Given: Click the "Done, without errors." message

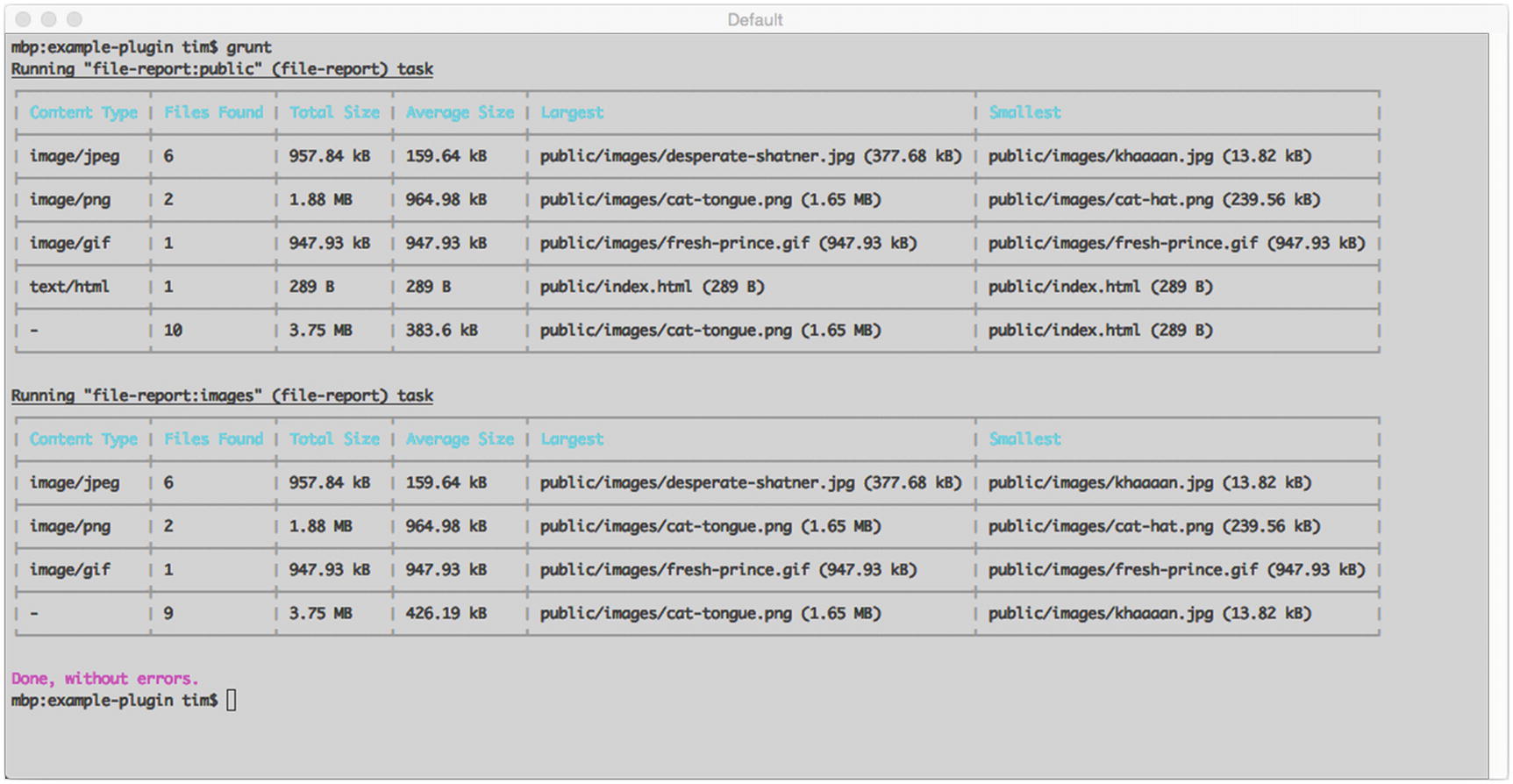Looking at the screenshot, I should point(104,678).
